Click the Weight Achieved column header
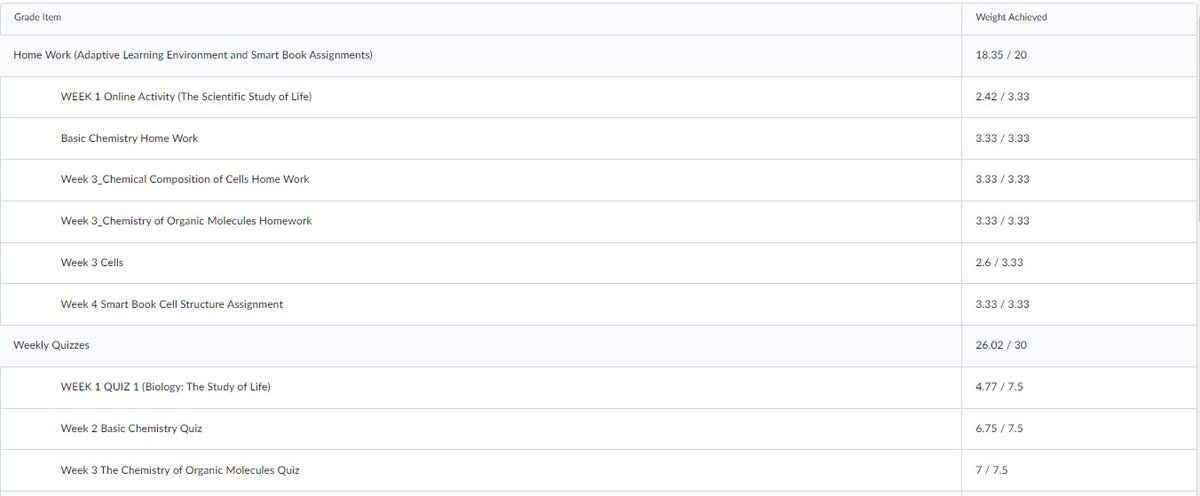 [x=1011, y=18]
